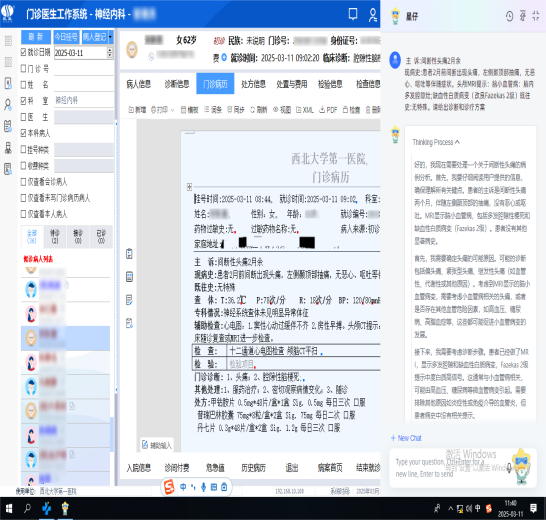Click the Sogou input method S icon
This screenshot has height=520, width=546.
pyautogui.click(x=169, y=487)
